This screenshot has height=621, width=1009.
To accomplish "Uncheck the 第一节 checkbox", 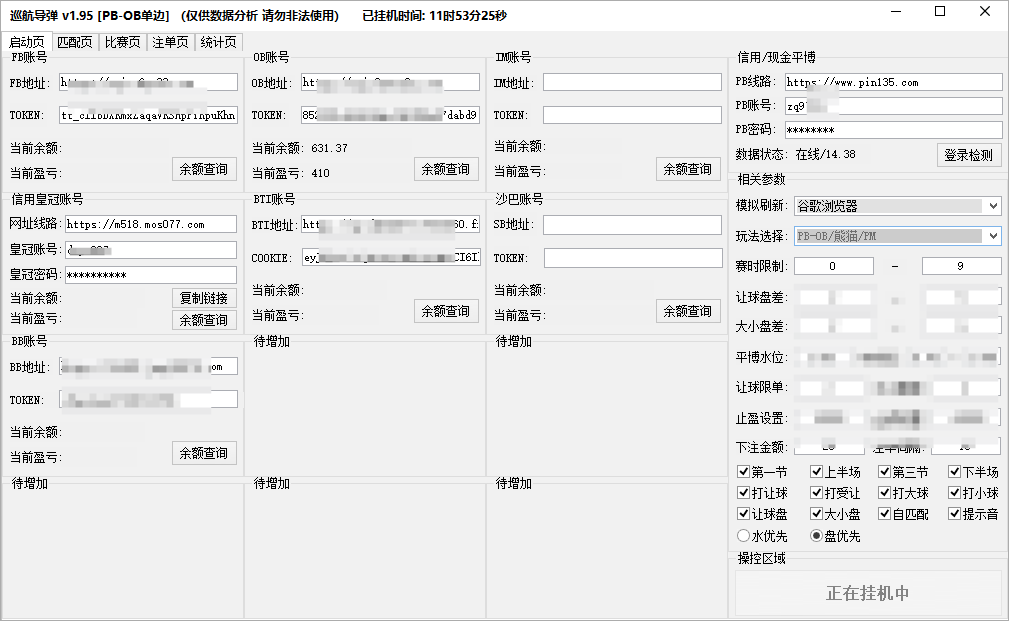I will coord(743,472).
